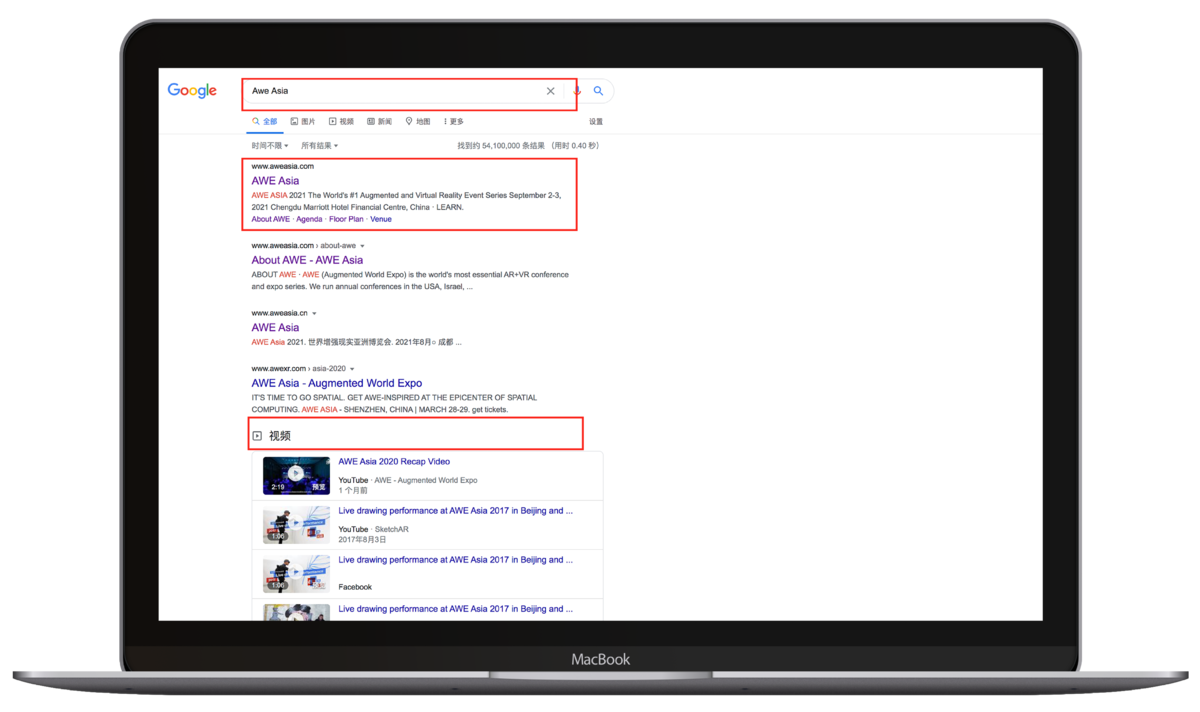Open the 时间不限 time filter dropdown
The width and height of the screenshot is (1200, 712).
(x=272, y=146)
